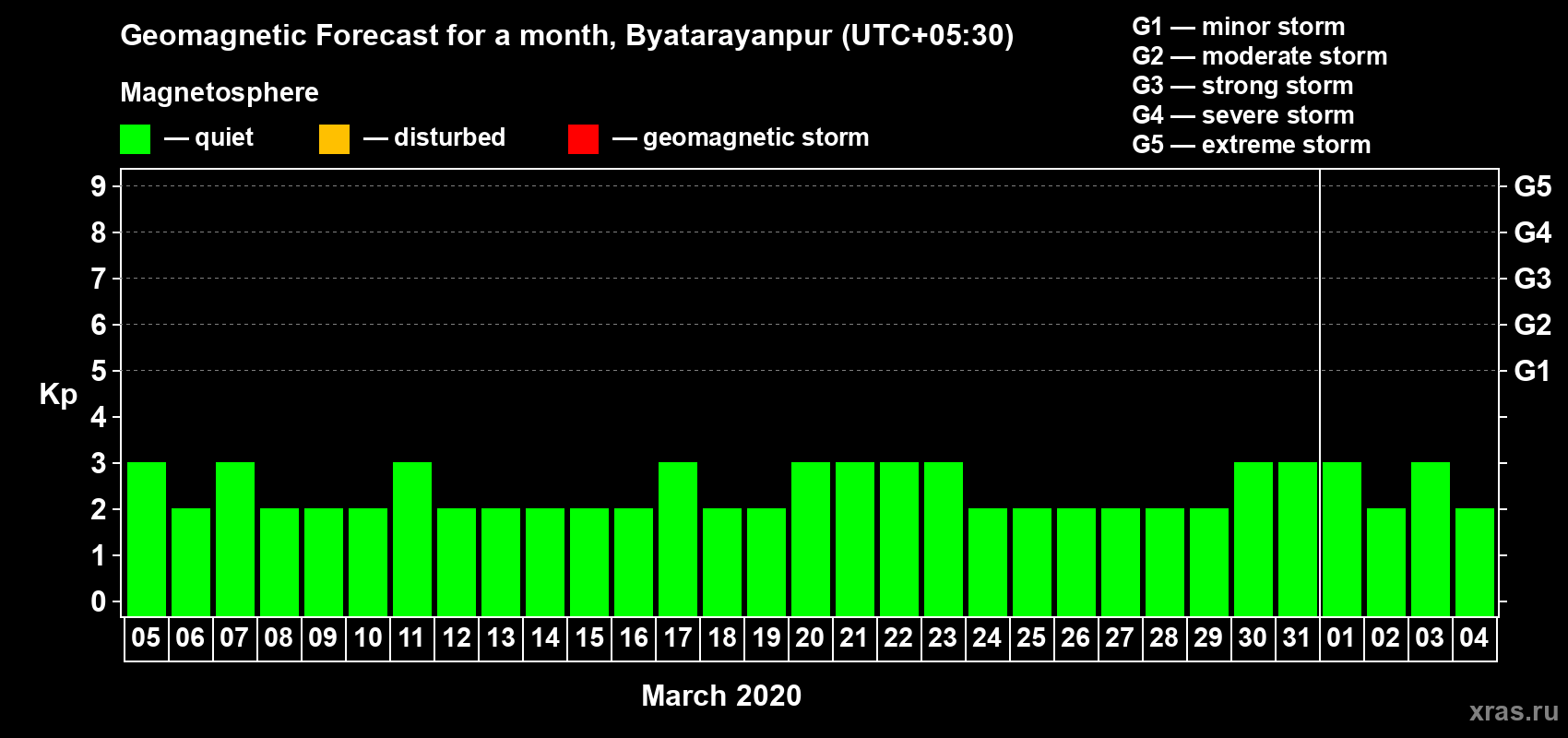Click date label 13 on the x-axis

(500, 638)
